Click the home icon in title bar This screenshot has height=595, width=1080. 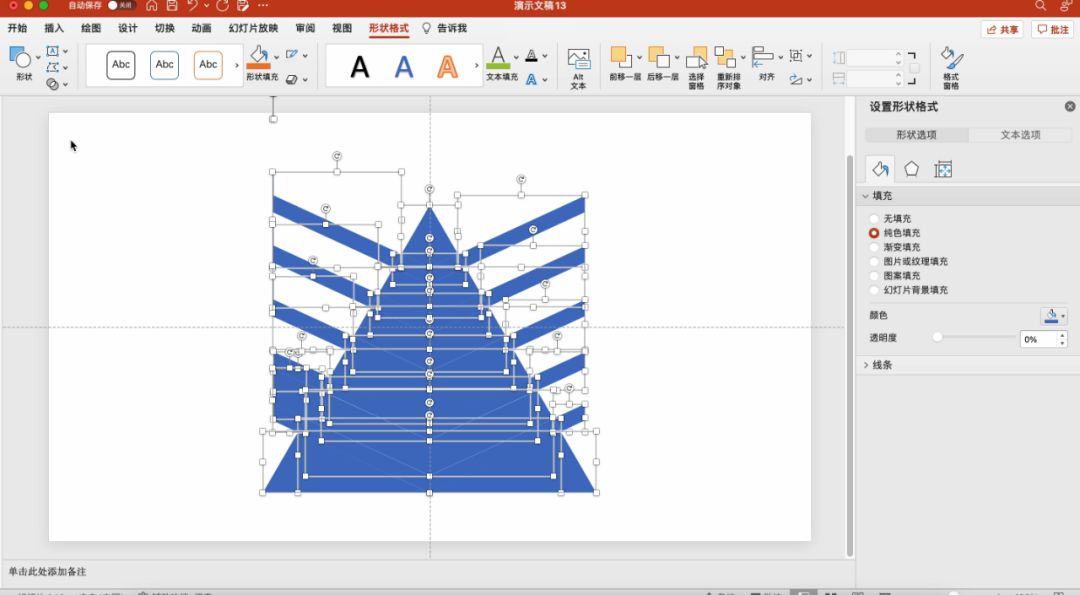[152, 6]
